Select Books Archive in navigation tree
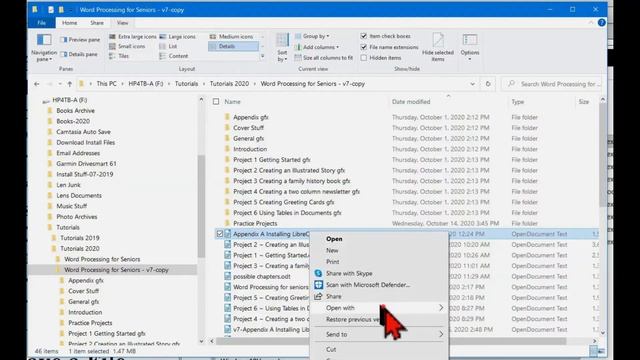Screen dimensions: 640x360 75,111
